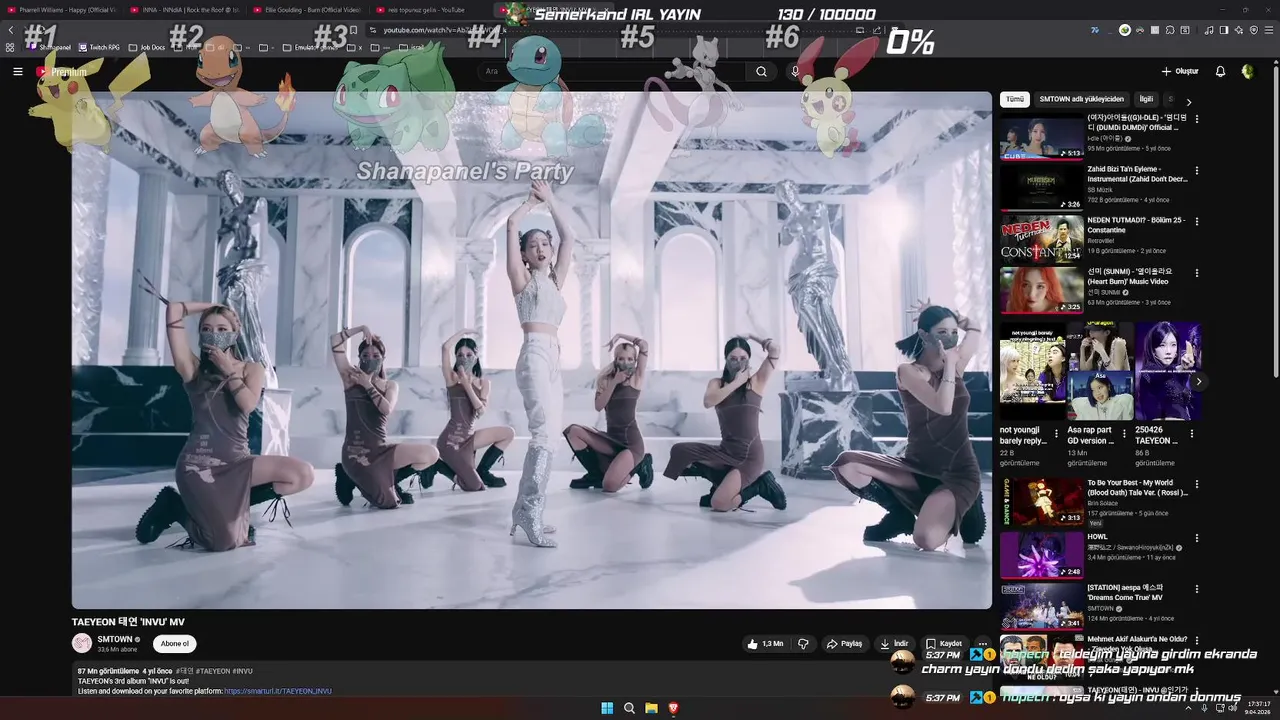Open File Explorer from taskbar
1280x720 pixels.
(651, 708)
